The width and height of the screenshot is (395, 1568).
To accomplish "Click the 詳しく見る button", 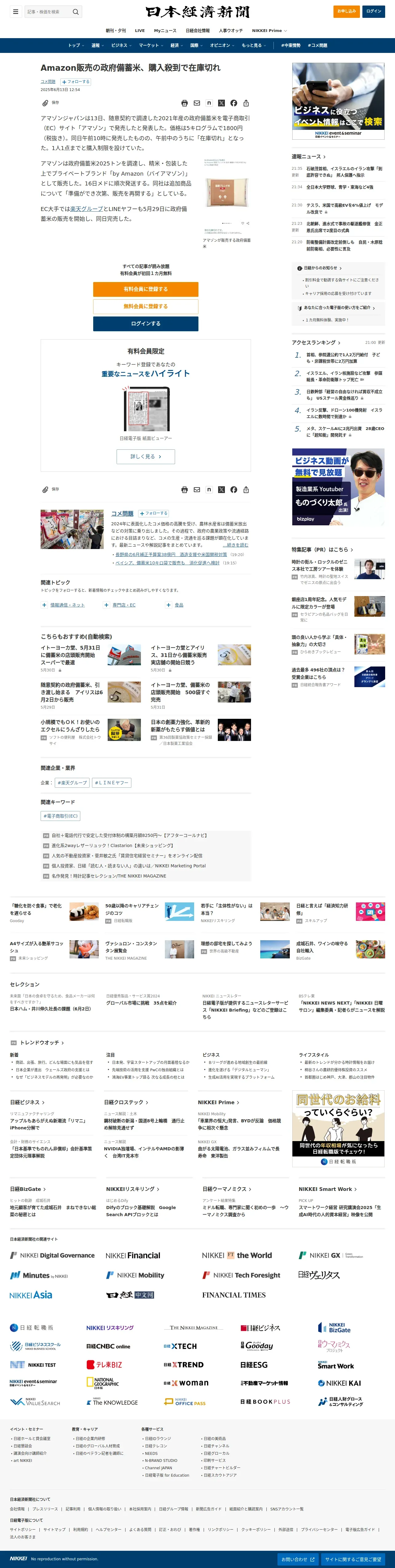I will (146, 456).
